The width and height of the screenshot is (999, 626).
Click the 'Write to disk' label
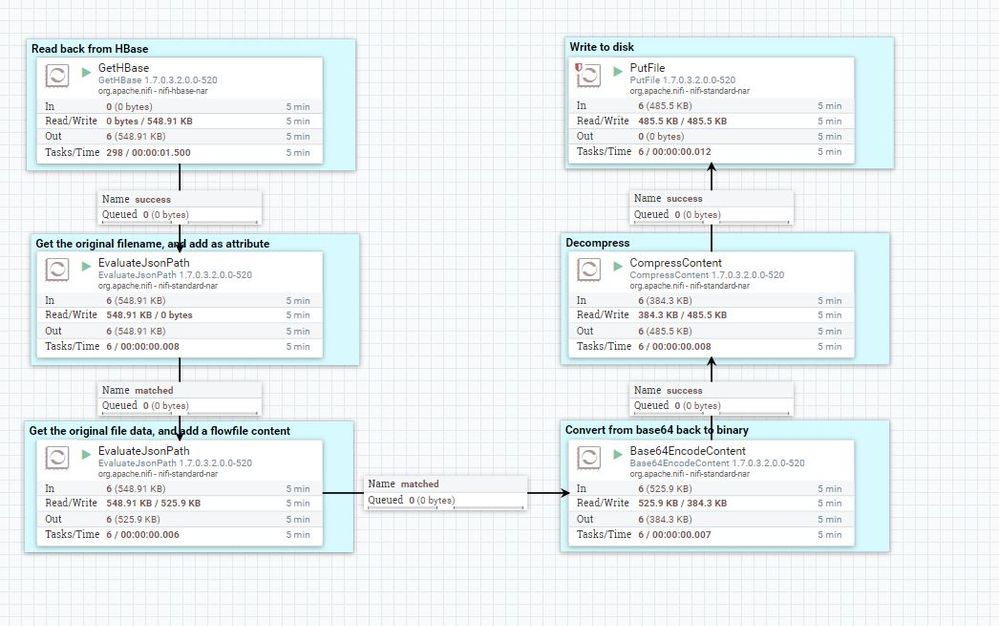(x=601, y=46)
